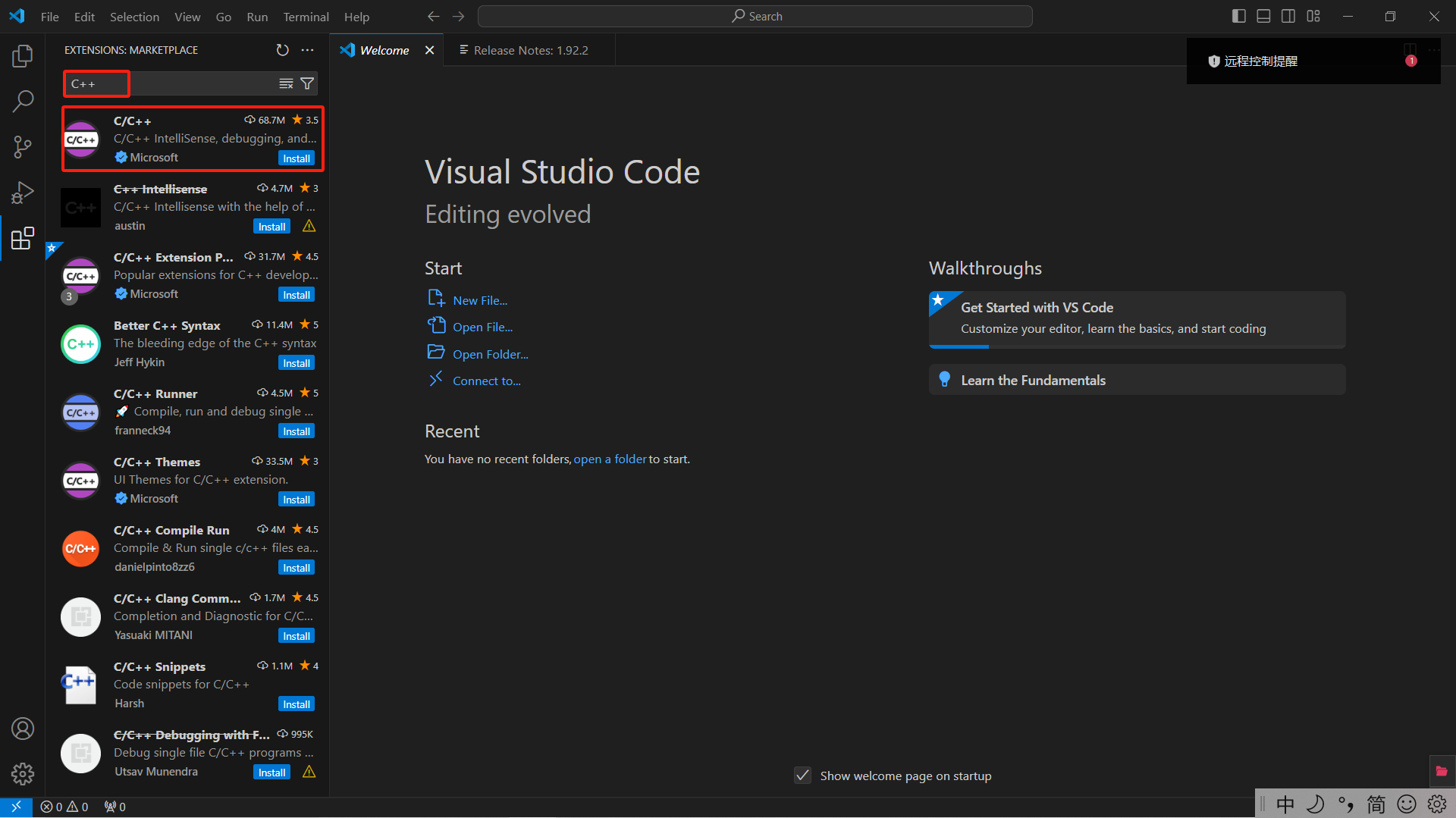Open the Better C++ Syntax icon thumbnail
Screen dimensions: 1456x818
pos(80,344)
